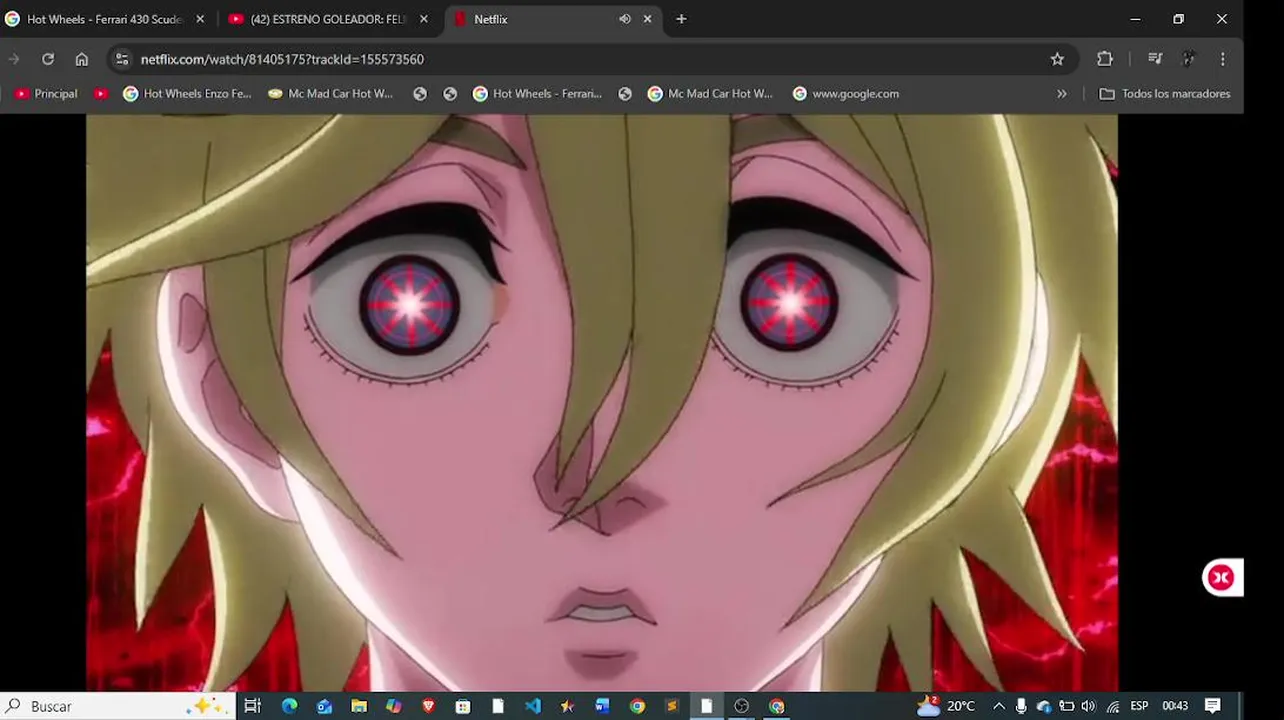
Task: Switch to the ESTRENO GOLEADOR YouTube tab
Action: point(327,19)
